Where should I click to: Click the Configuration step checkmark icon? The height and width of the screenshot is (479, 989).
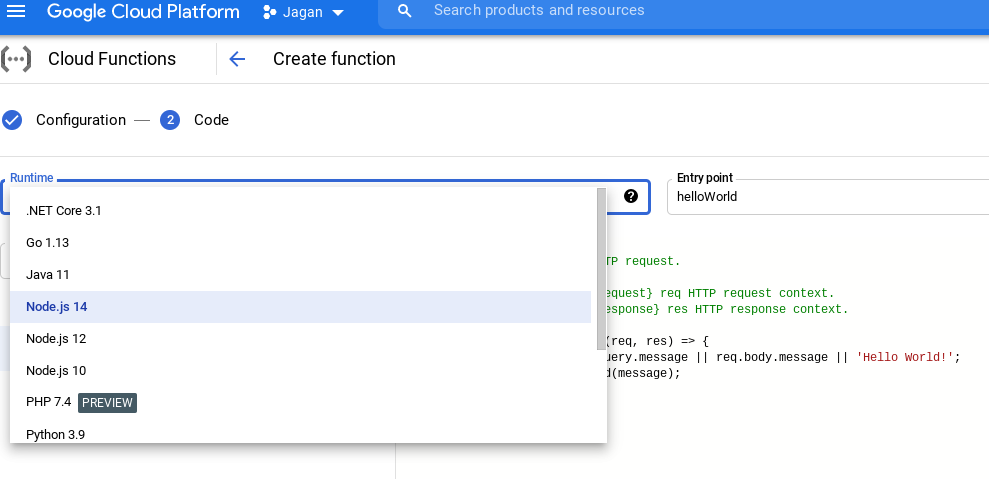point(12,120)
